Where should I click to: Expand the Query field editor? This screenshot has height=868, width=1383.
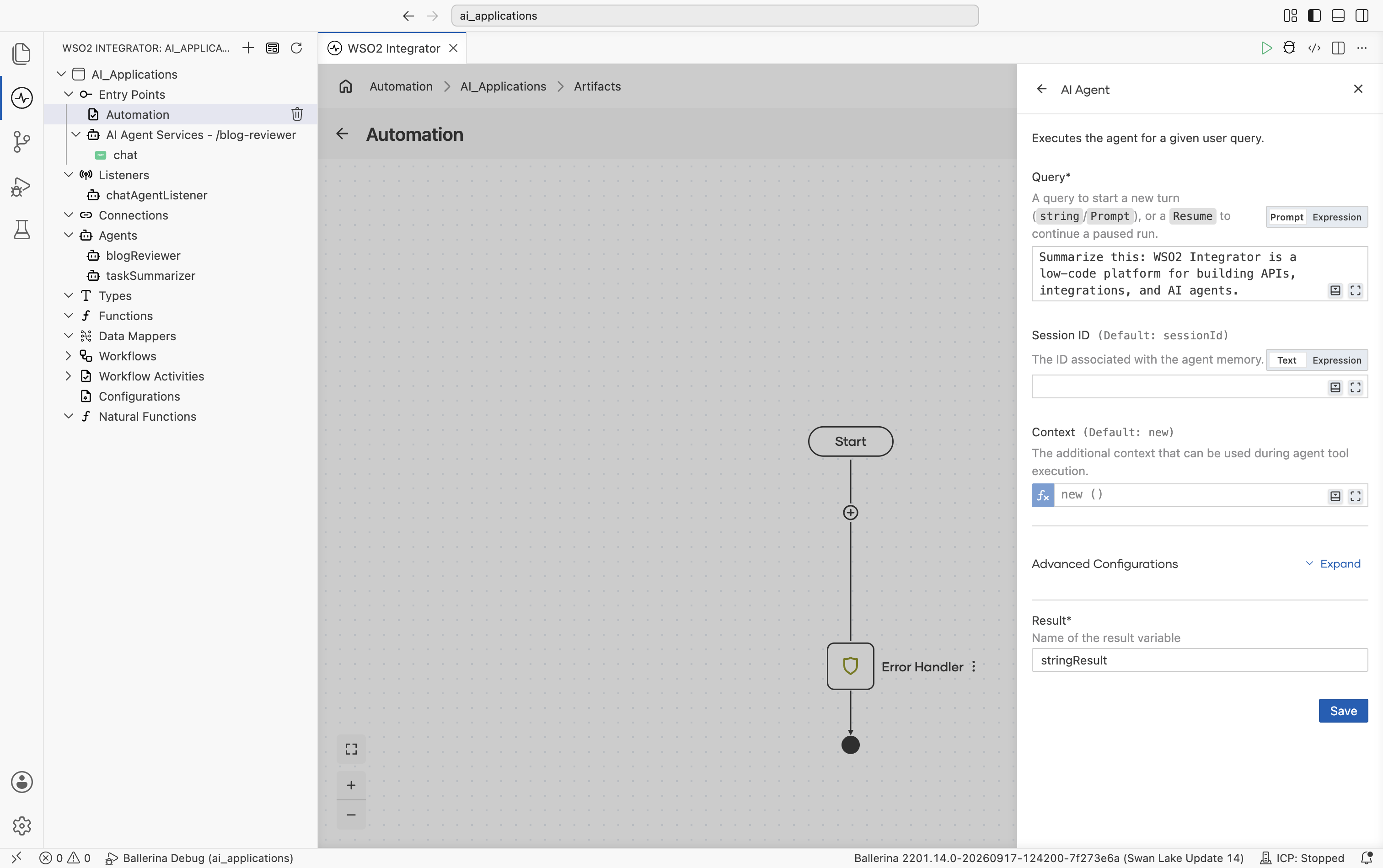tap(1356, 290)
